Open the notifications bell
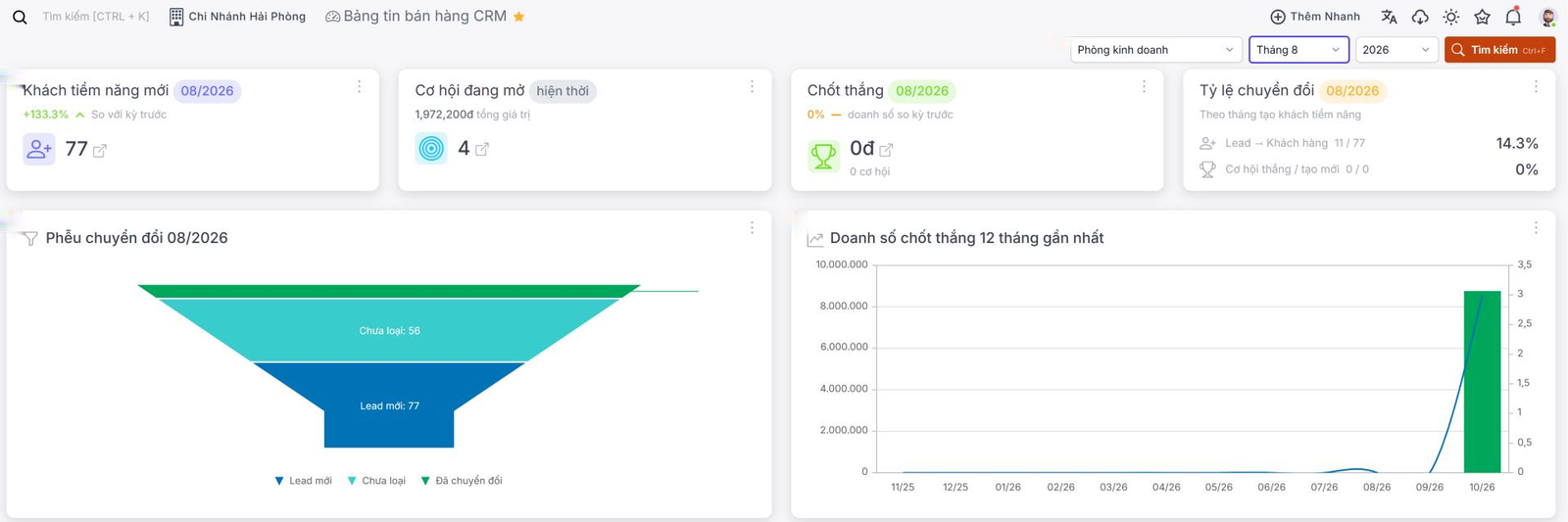 coord(1513,16)
